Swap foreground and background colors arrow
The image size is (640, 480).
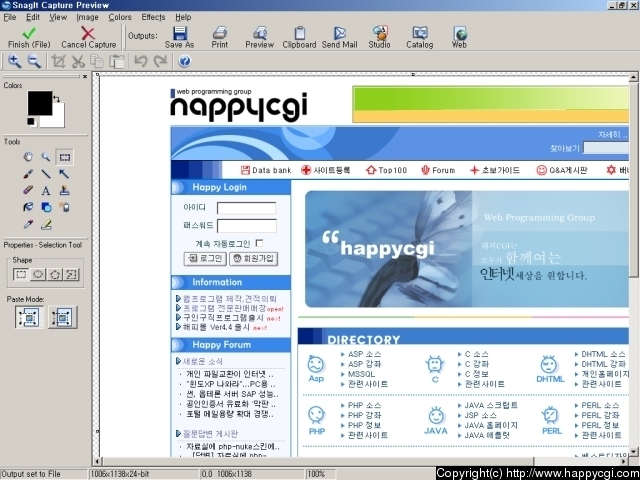pos(57,98)
